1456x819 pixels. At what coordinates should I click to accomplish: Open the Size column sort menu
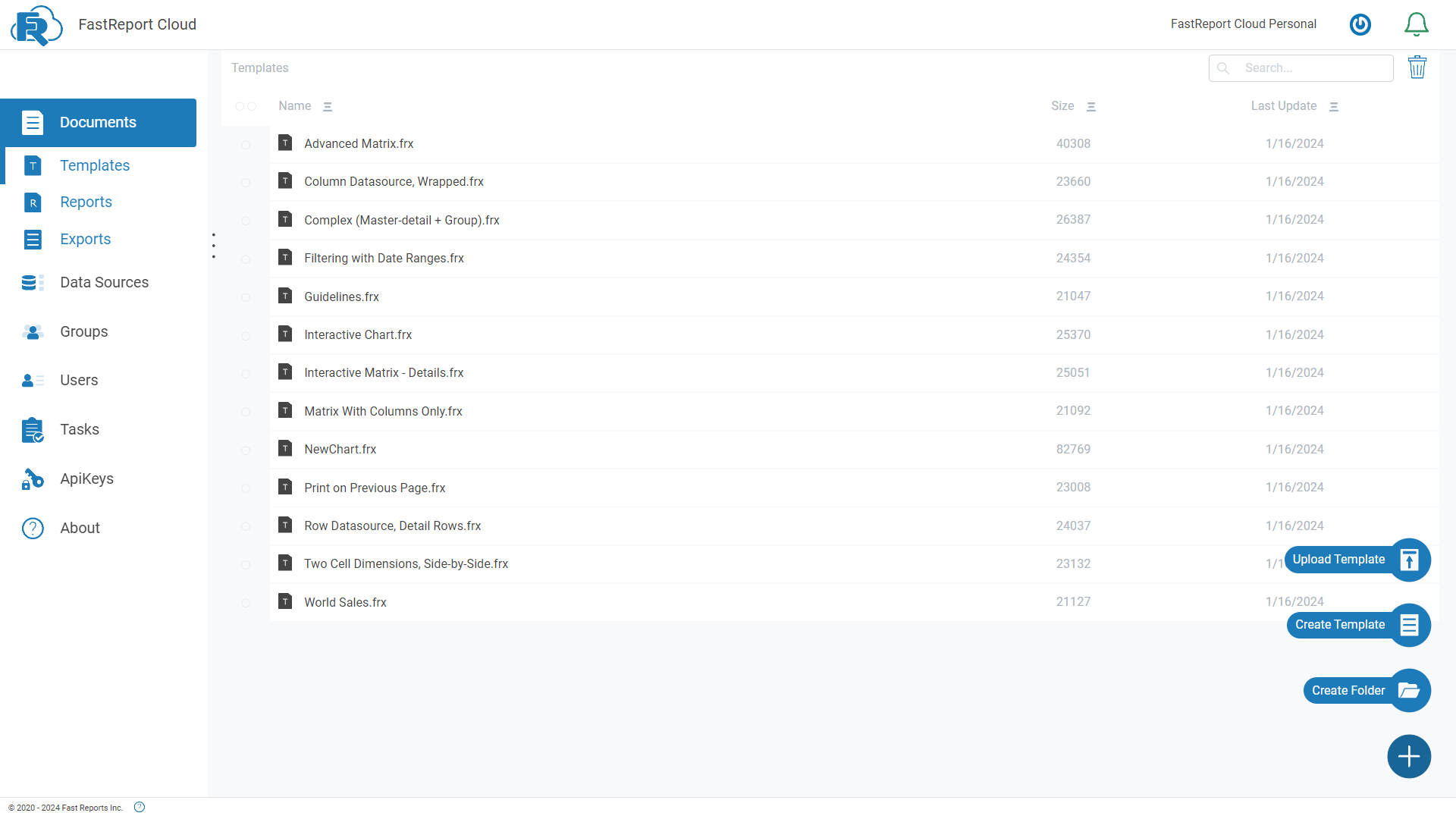(1091, 107)
